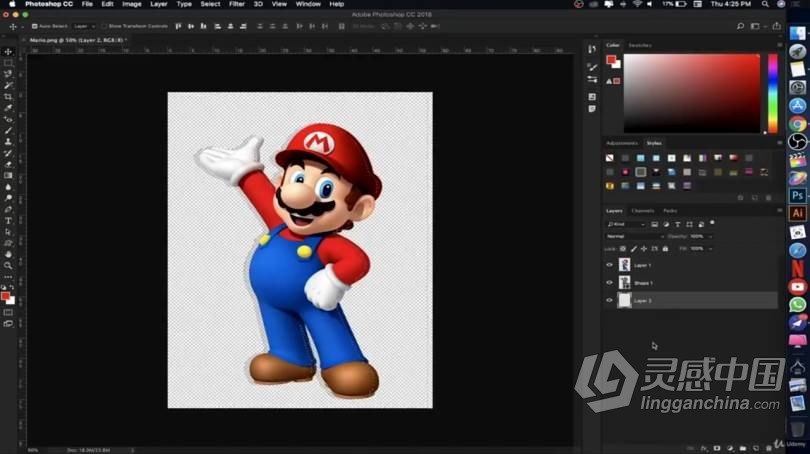Click the share button in options bar

pos(776,26)
